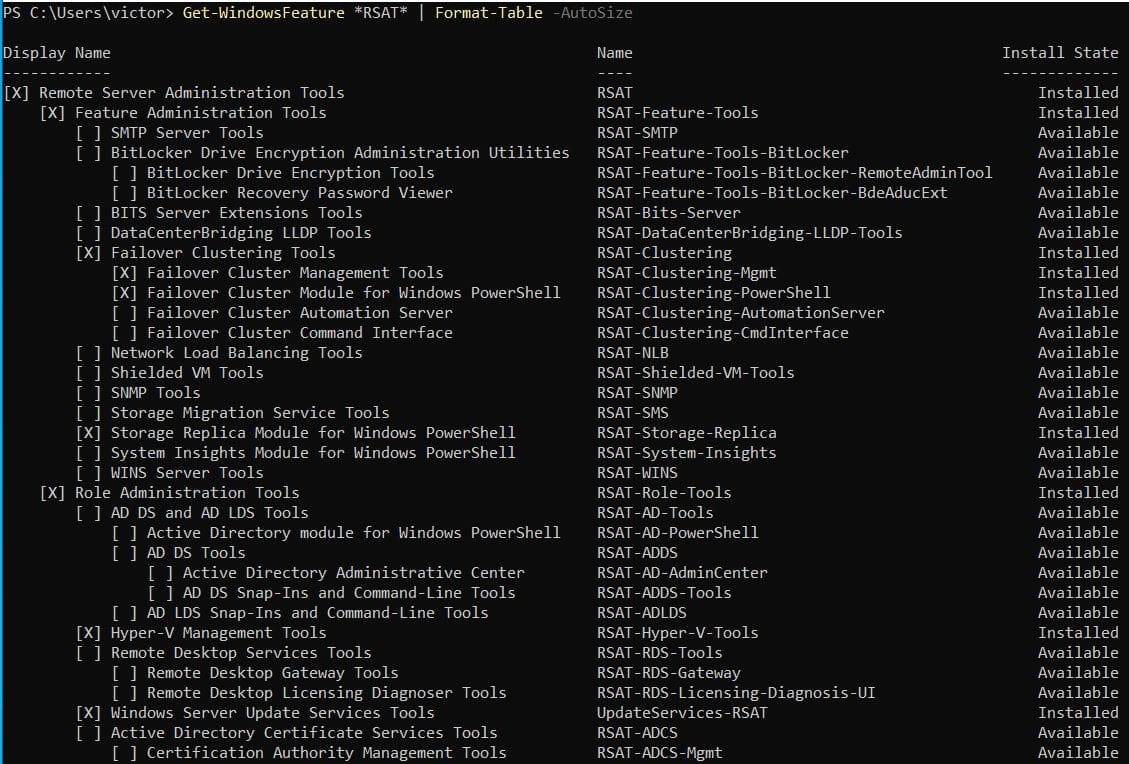This screenshot has width=1129, height=764.
Task: Click the Install State column header
Action: tap(1060, 53)
